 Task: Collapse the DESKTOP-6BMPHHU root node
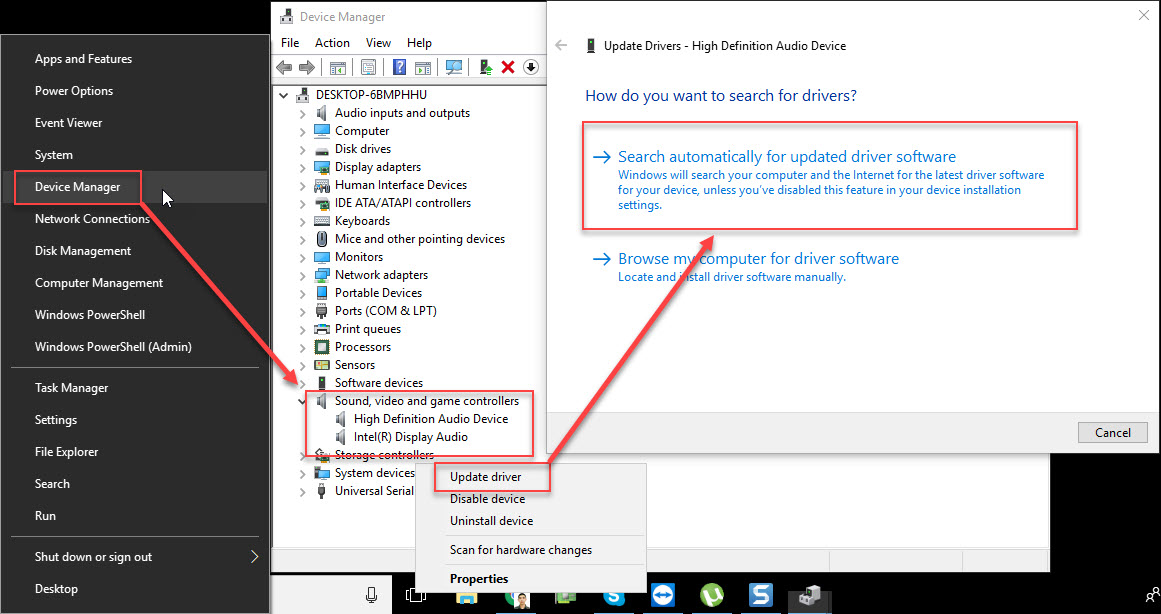click(x=284, y=96)
